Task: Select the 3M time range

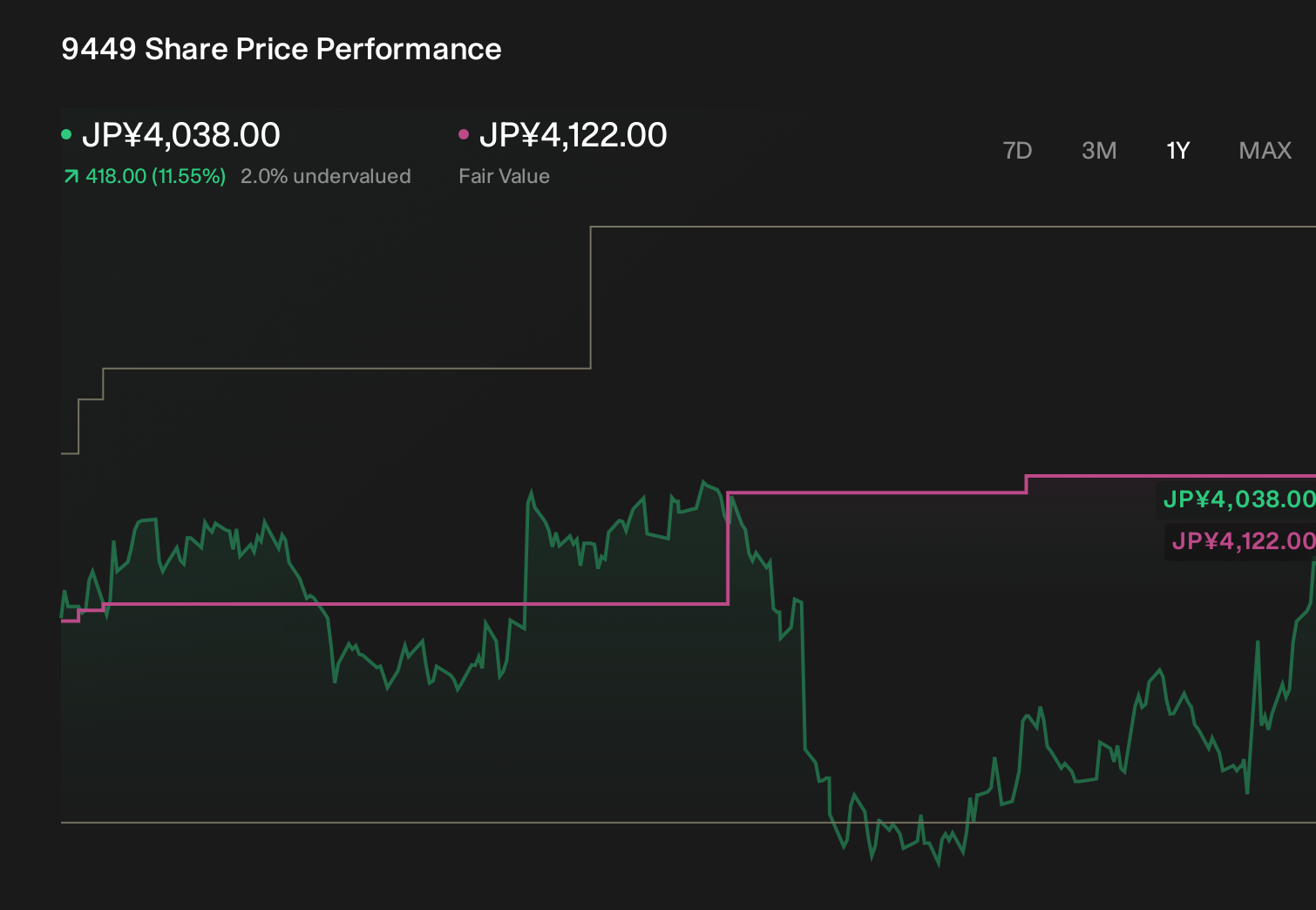Action: coord(1099,151)
